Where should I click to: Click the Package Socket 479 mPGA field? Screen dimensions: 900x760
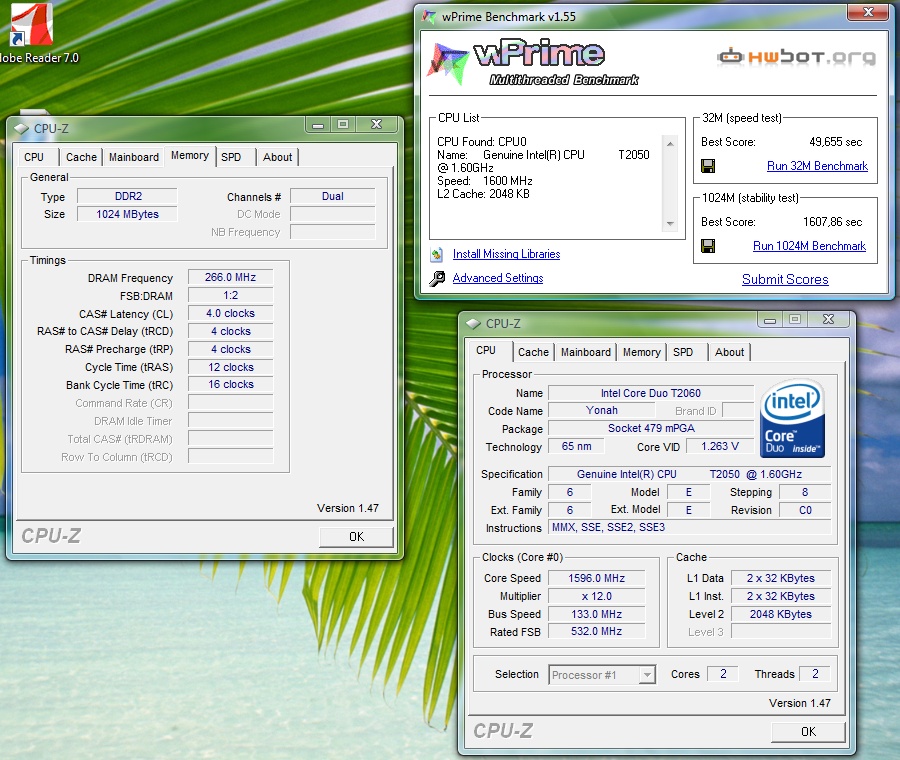tap(651, 428)
